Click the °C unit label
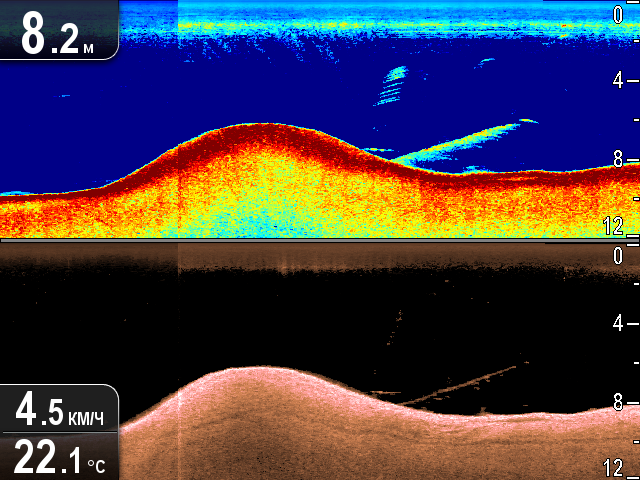 pyautogui.click(x=95, y=465)
